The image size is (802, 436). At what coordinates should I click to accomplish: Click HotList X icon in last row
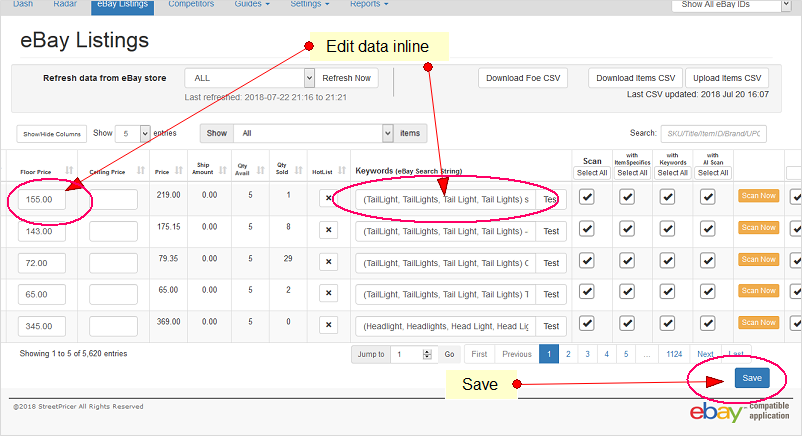[327, 326]
